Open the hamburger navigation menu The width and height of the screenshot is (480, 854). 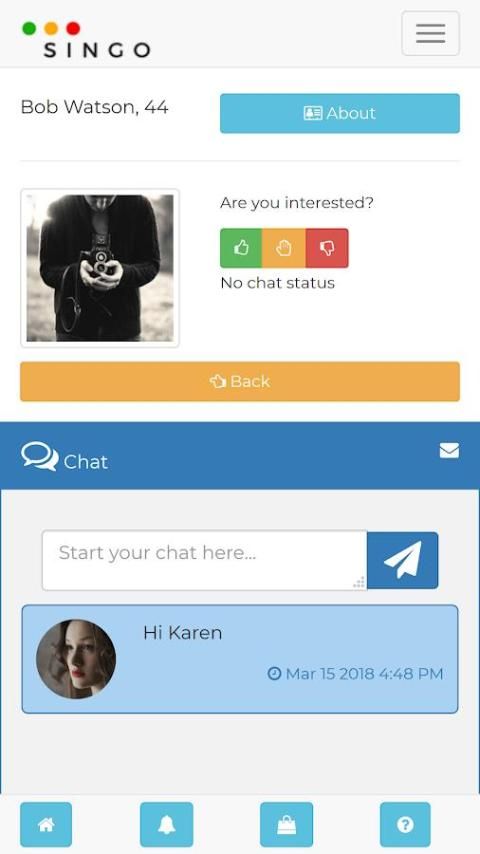[430, 33]
